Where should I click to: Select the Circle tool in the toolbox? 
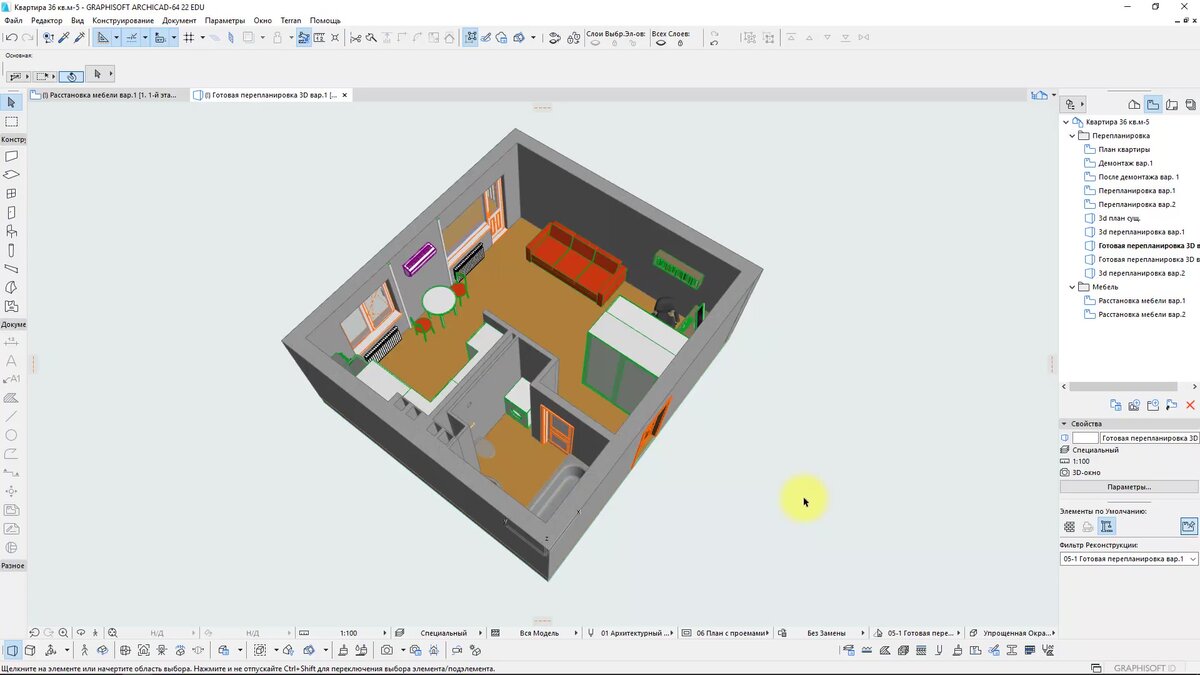coord(11,435)
